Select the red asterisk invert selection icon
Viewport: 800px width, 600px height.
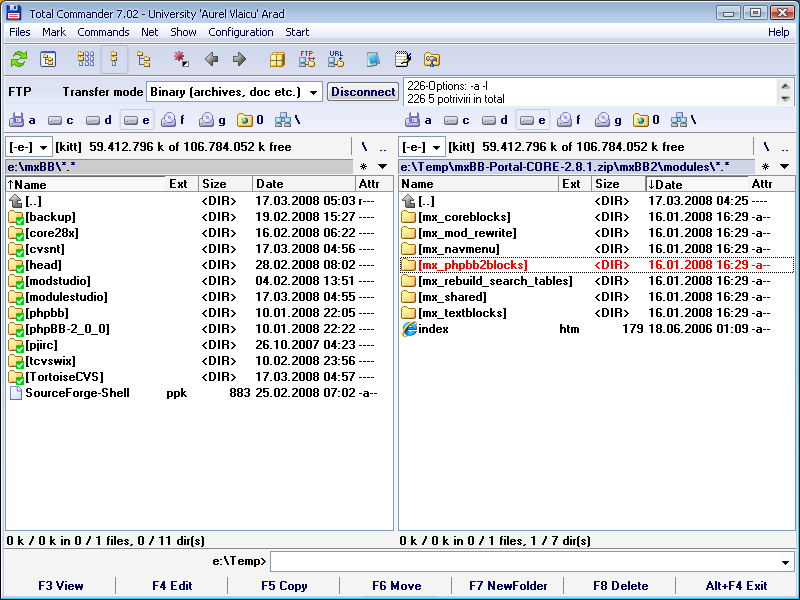click(181, 59)
